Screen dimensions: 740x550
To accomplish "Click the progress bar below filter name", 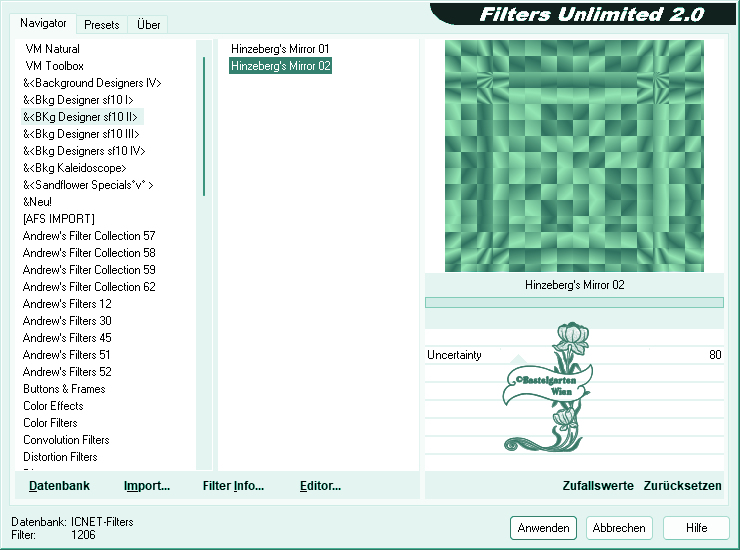I will click(574, 302).
